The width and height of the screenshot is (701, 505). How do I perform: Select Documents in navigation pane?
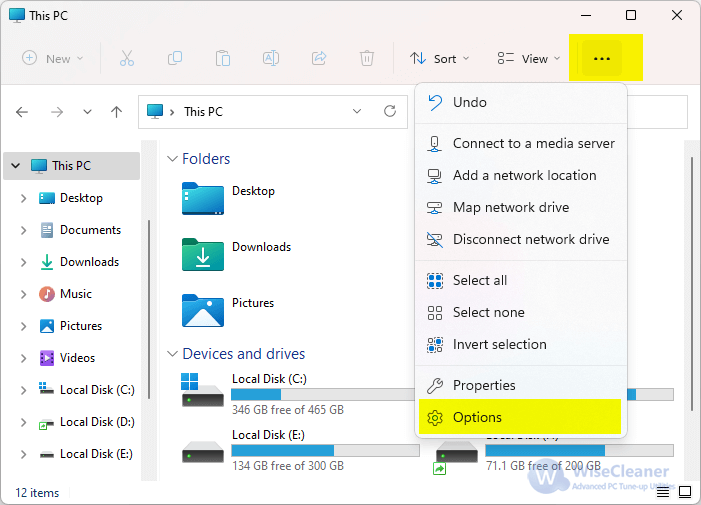(x=90, y=230)
